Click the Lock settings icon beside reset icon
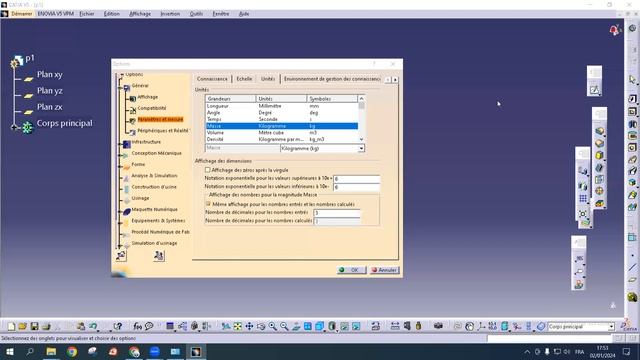 click(x=159, y=256)
